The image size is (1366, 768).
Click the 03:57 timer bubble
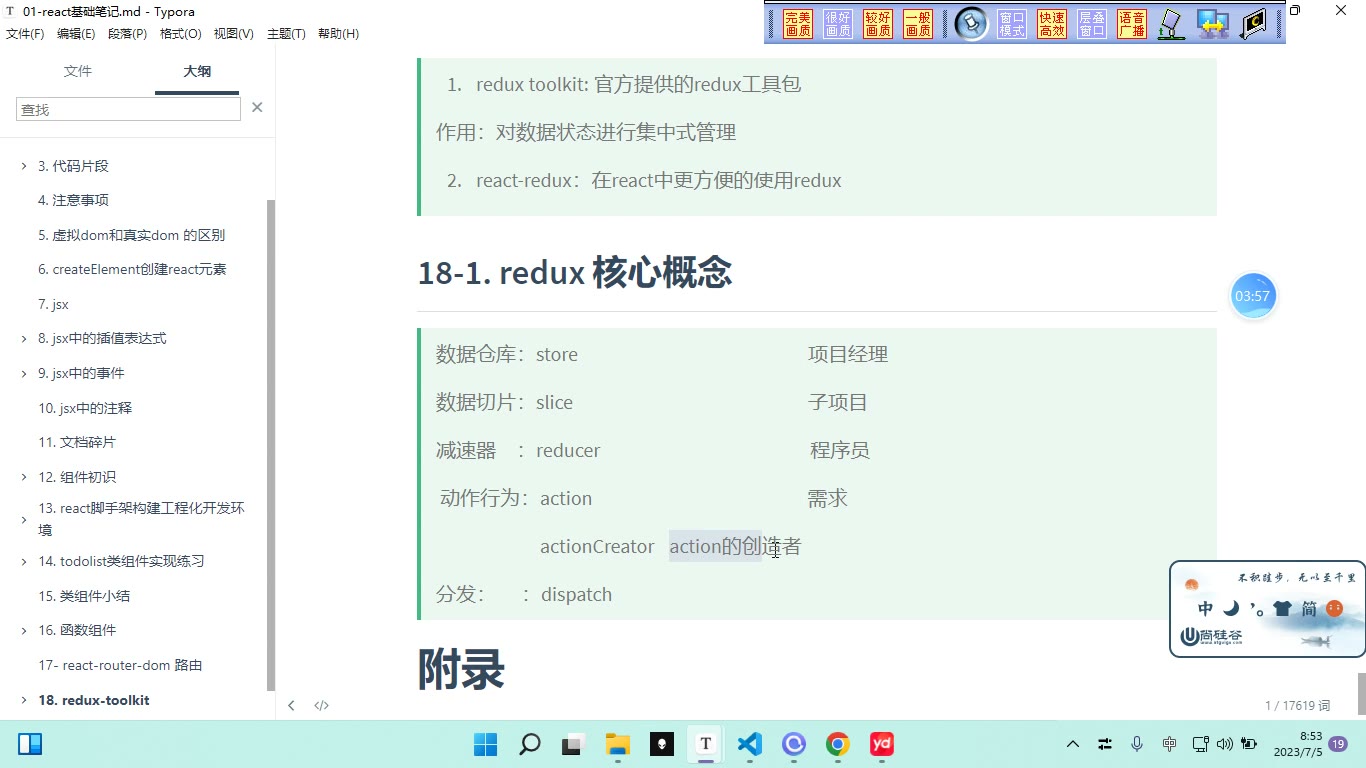pyautogui.click(x=1253, y=296)
